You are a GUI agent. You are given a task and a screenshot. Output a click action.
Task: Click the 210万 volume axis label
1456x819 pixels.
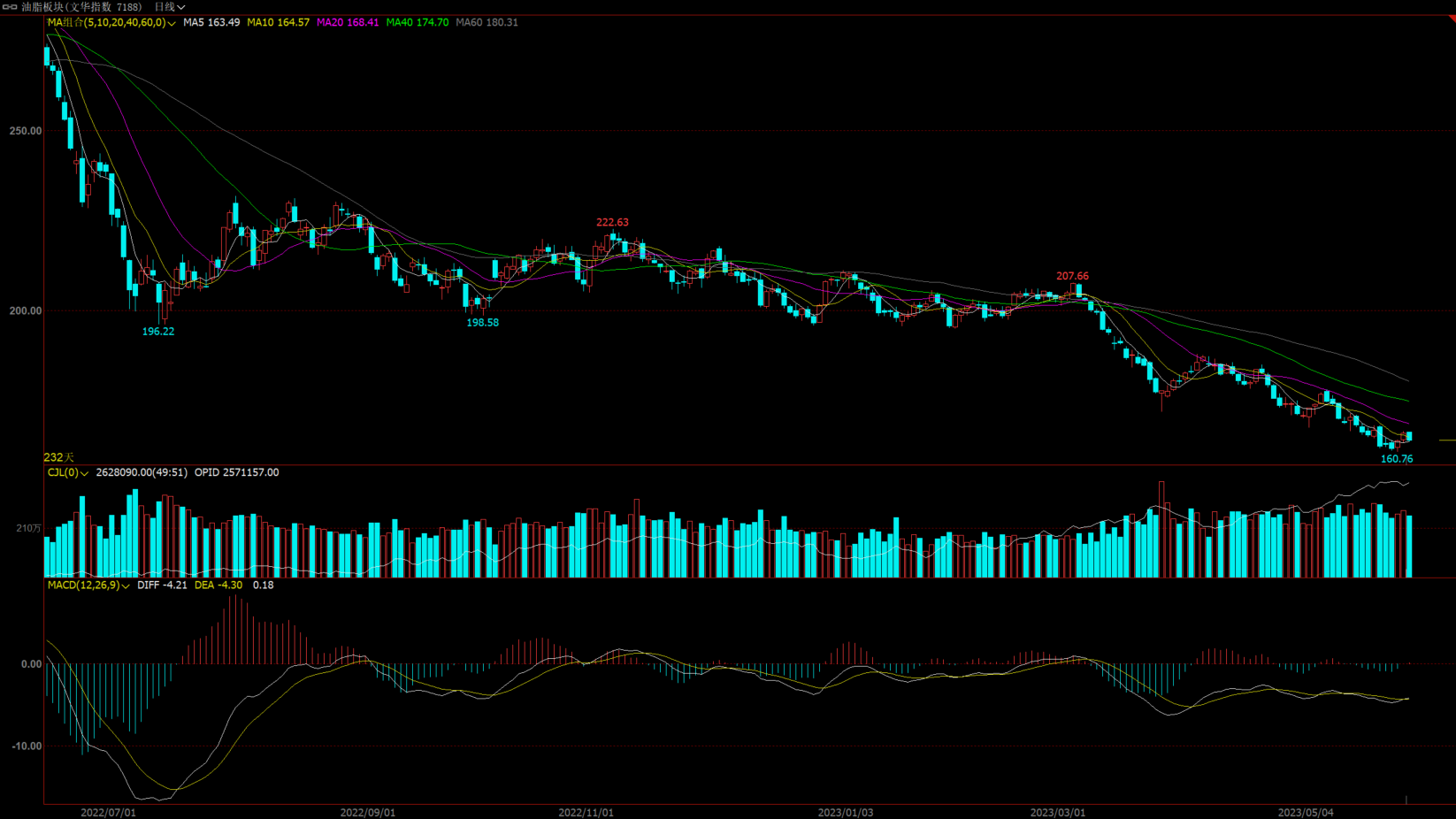28,528
